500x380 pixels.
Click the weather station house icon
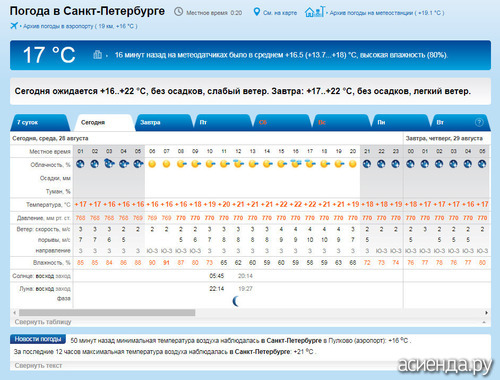[x=314, y=12]
